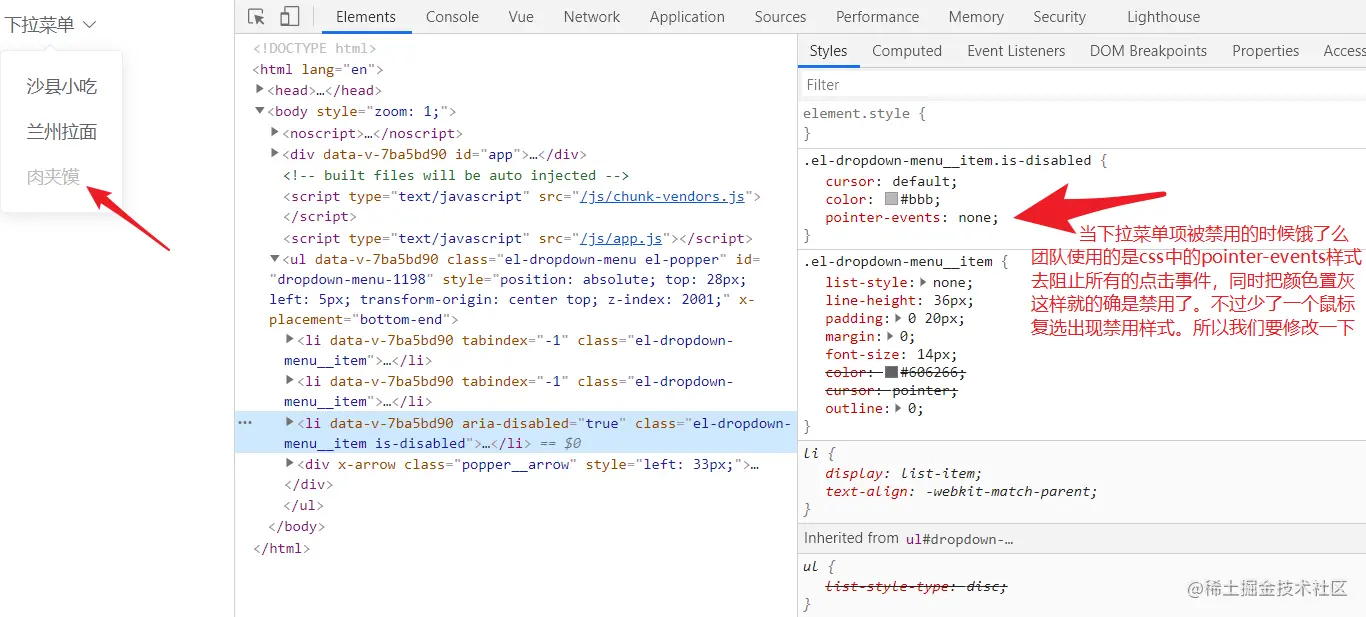Click the .el-dropdown-menu__item.is-disabled selector

949,160
